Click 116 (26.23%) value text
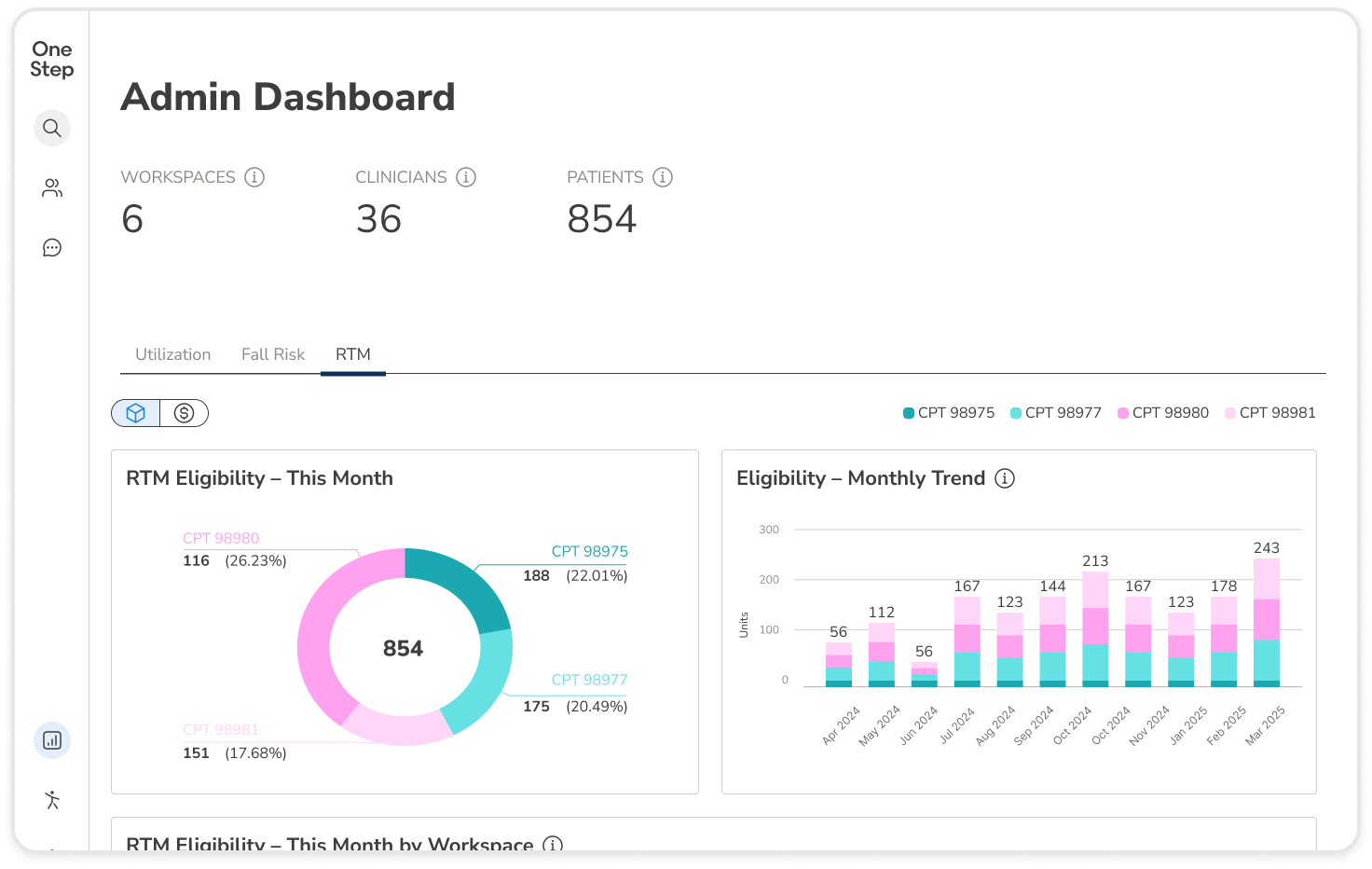 [235, 561]
